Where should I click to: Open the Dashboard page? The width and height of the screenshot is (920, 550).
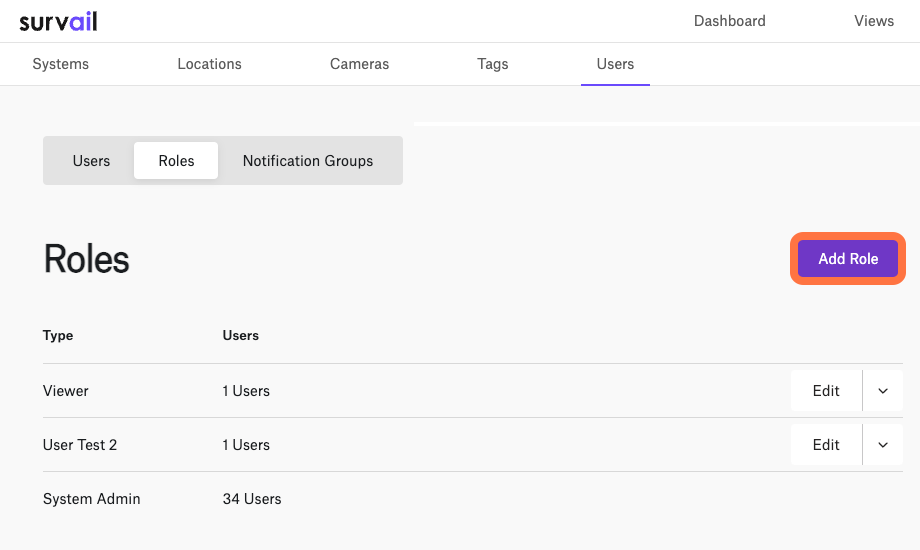click(x=729, y=21)
